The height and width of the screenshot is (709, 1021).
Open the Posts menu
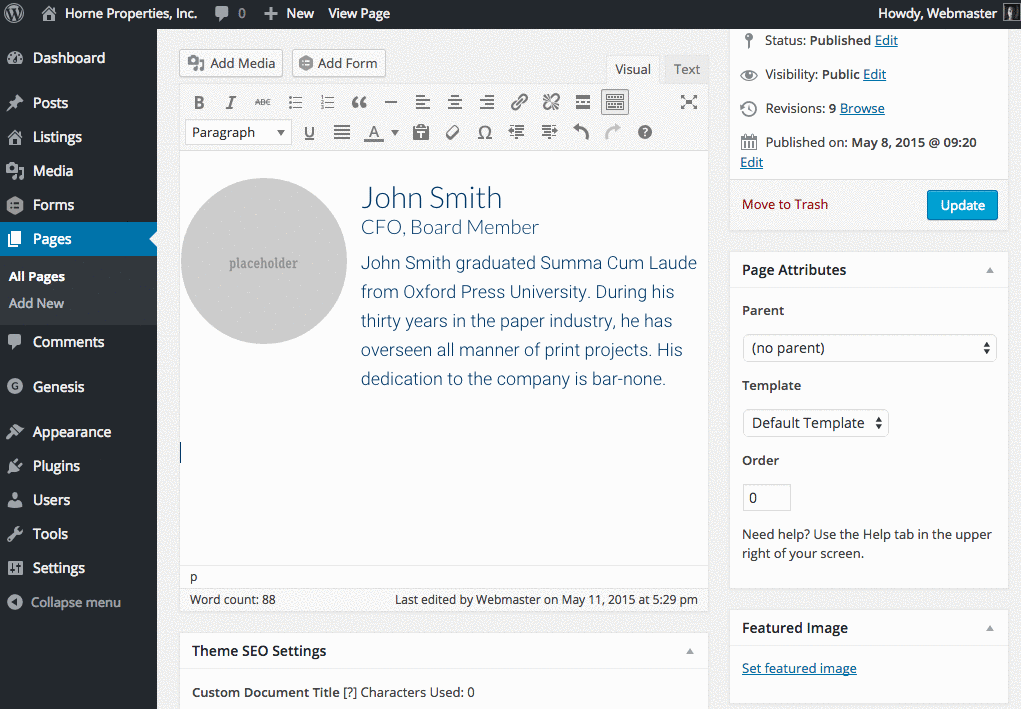pos(78,103)
